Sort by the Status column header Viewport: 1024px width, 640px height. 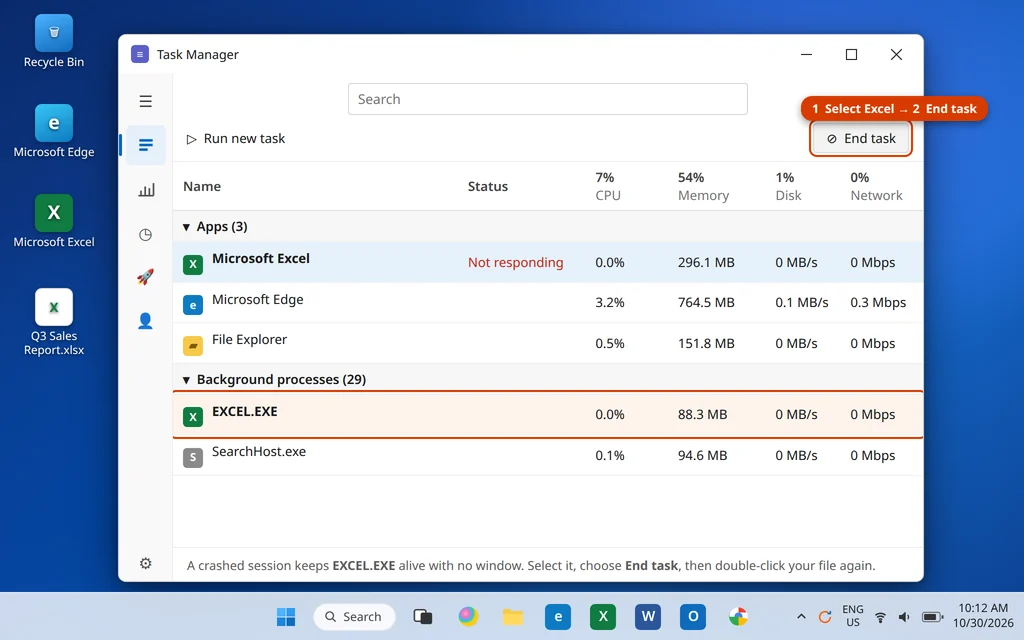tap(488, 187)
